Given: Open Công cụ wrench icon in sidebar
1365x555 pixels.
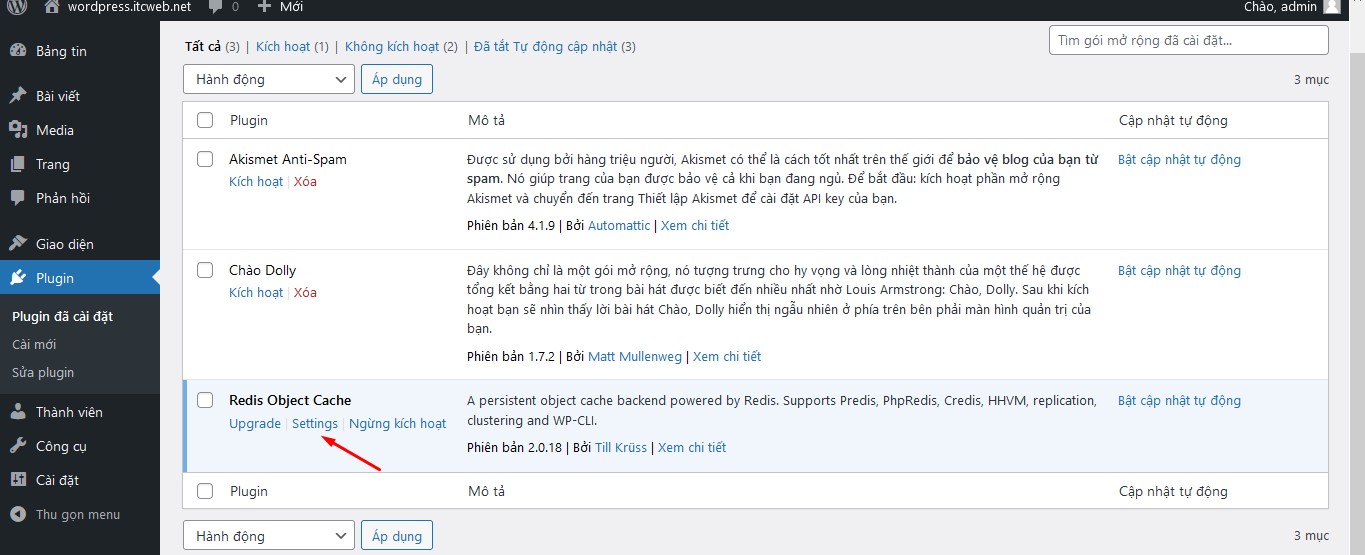Looking at the screenshot, I should tap(18, 446).
